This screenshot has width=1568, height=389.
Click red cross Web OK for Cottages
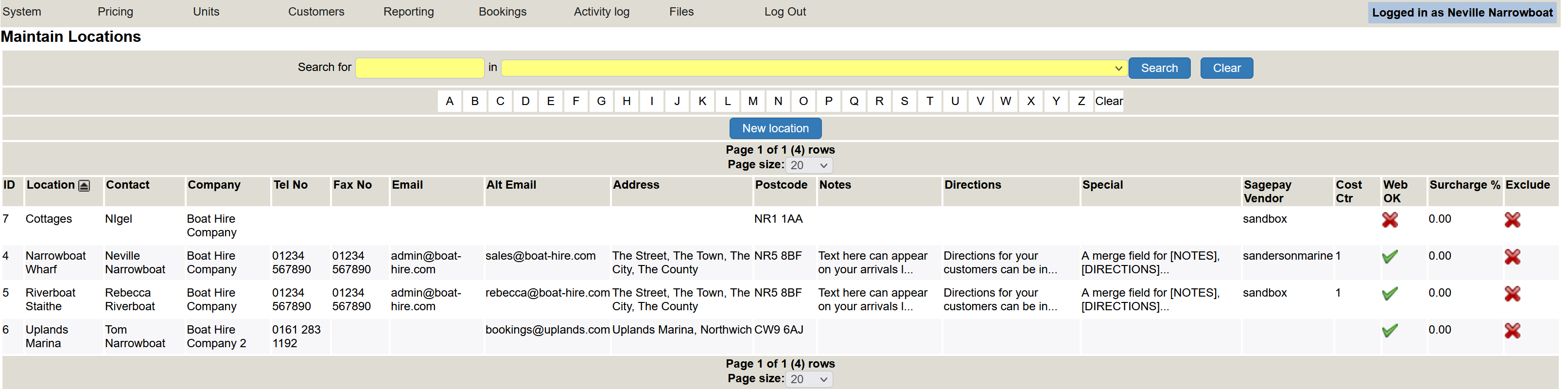1390,220
